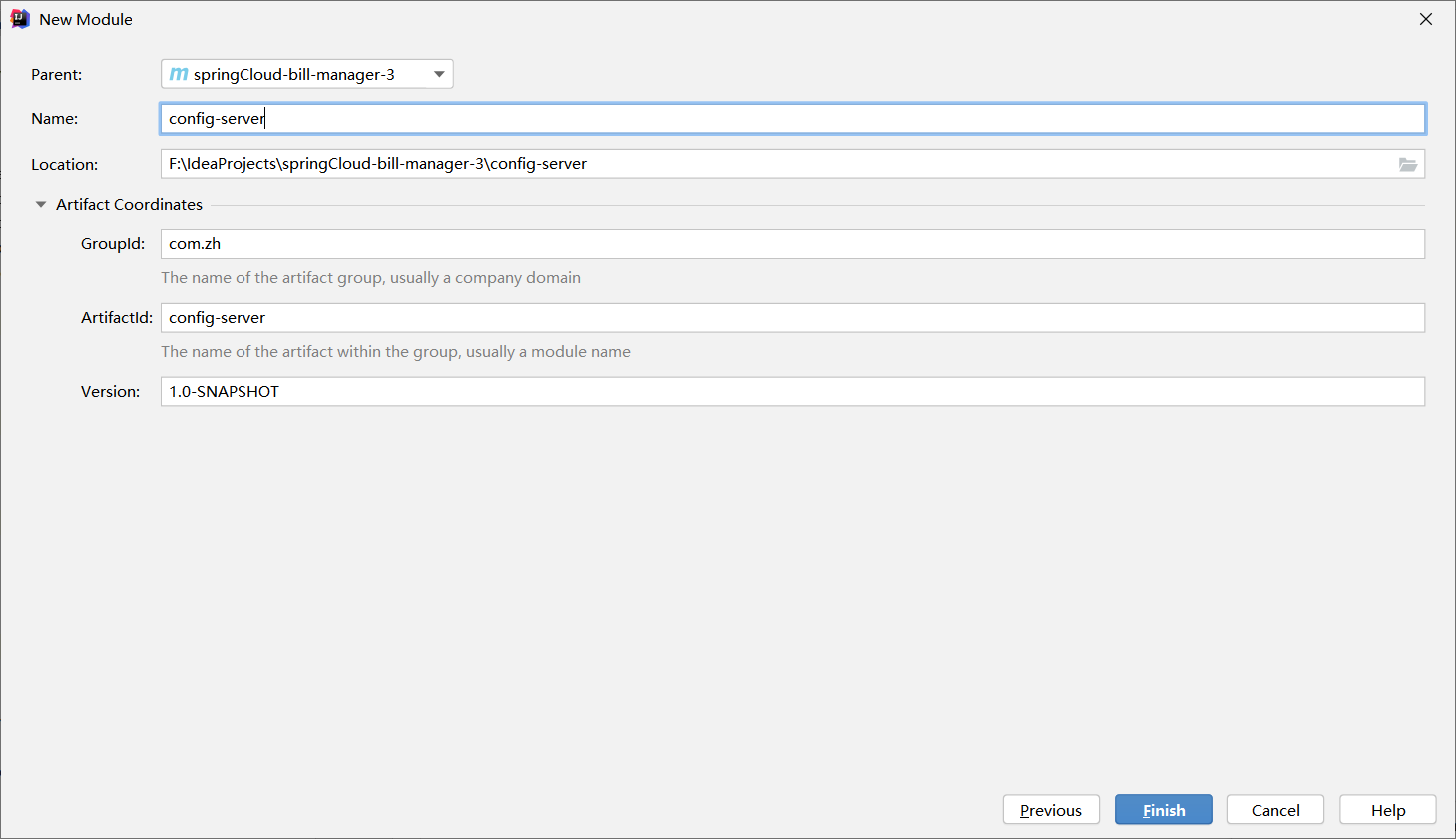
Task: Focus the Name text field
Action: tap(792, 119)
